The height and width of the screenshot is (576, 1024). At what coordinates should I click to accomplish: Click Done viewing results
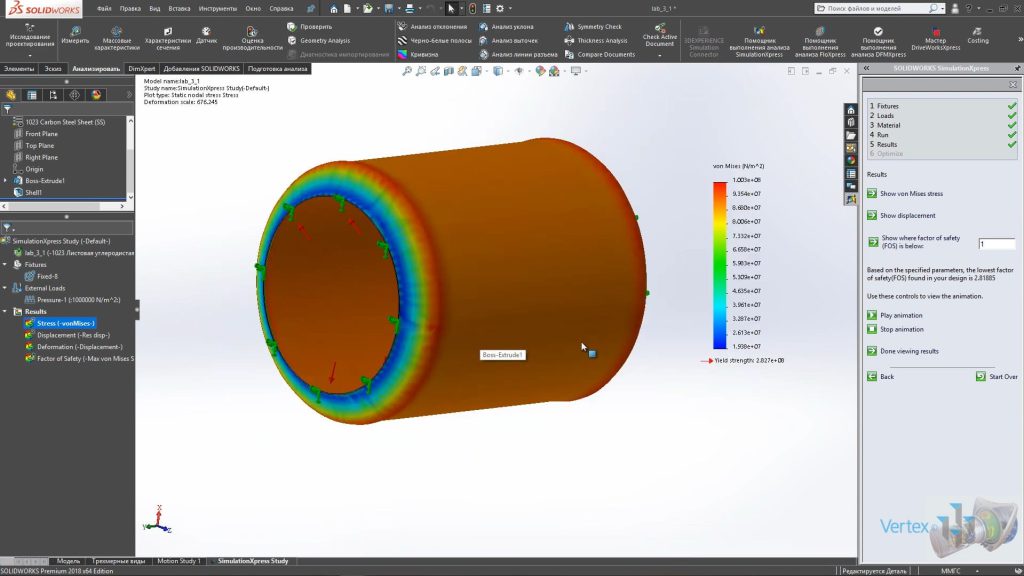[903, 351]
